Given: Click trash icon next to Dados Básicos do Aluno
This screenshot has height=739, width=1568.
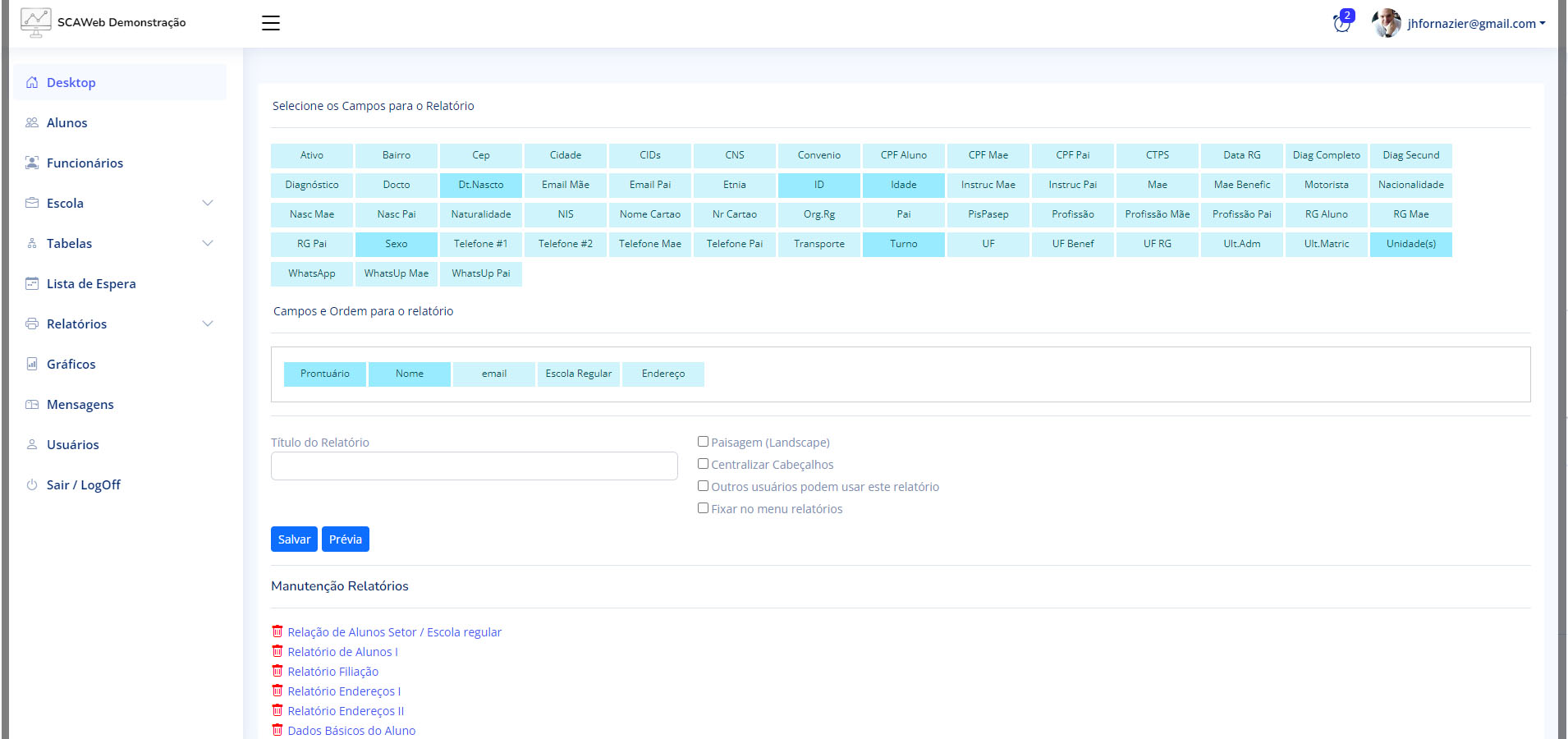Looking at the screenshot, I should click(x=277, y=730).
